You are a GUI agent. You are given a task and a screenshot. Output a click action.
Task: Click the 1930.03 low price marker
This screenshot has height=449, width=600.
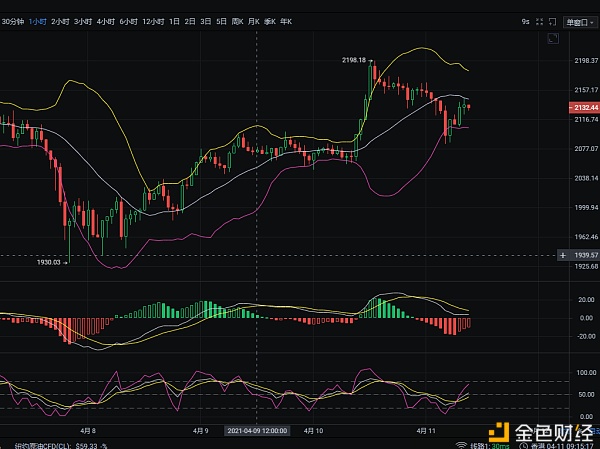coord(49,262)
